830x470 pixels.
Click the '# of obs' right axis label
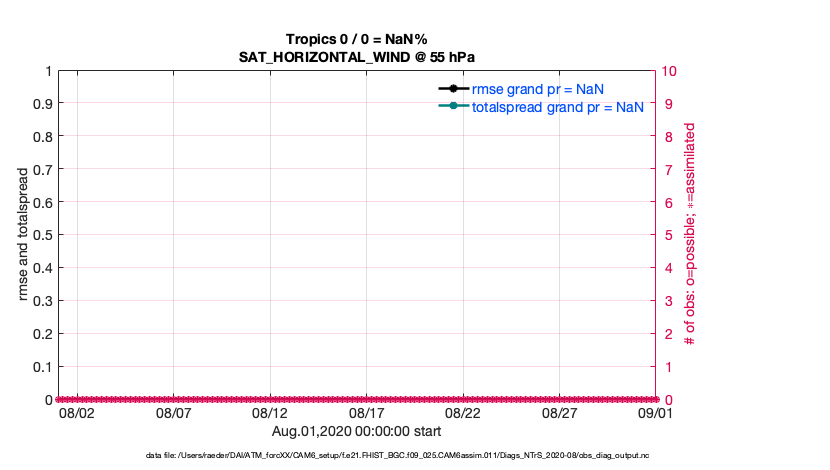(x=690, y=235)
